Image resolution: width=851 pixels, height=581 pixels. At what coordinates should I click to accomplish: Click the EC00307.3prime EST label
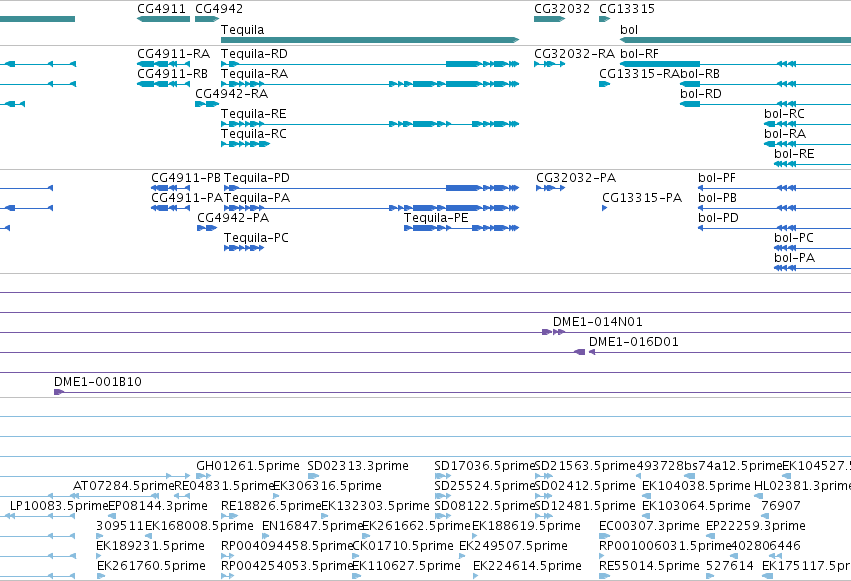tap(649, 527)
